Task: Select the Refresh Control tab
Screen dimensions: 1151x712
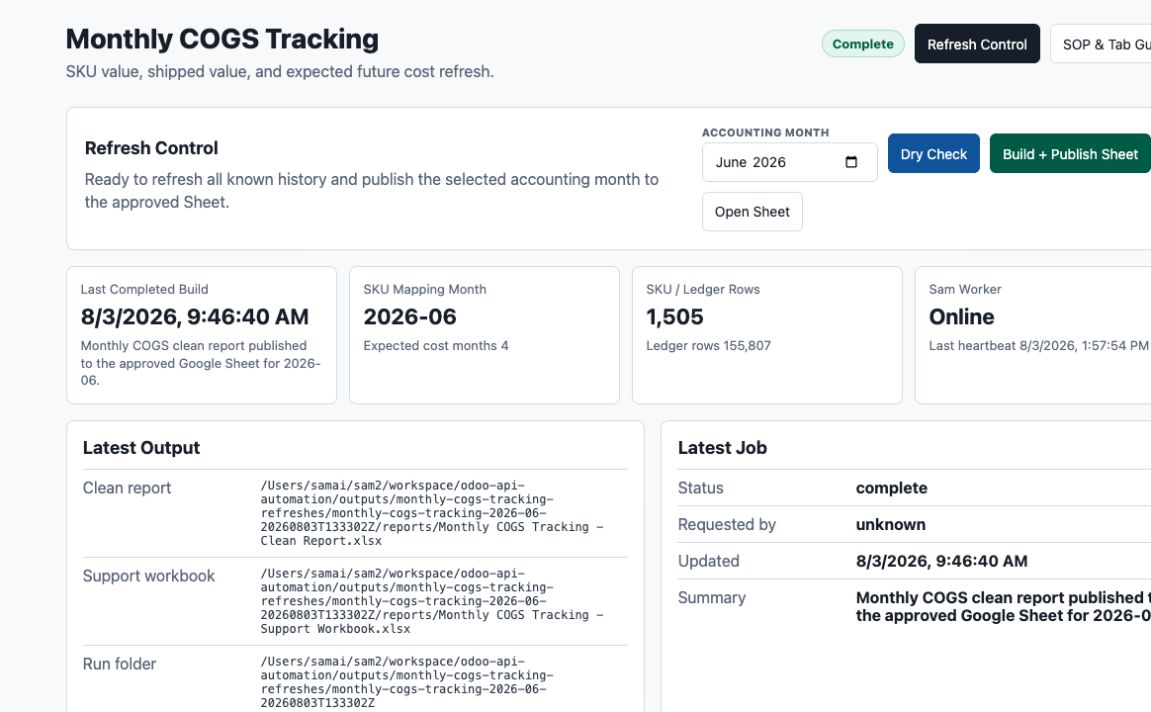Action: [976, 44]
